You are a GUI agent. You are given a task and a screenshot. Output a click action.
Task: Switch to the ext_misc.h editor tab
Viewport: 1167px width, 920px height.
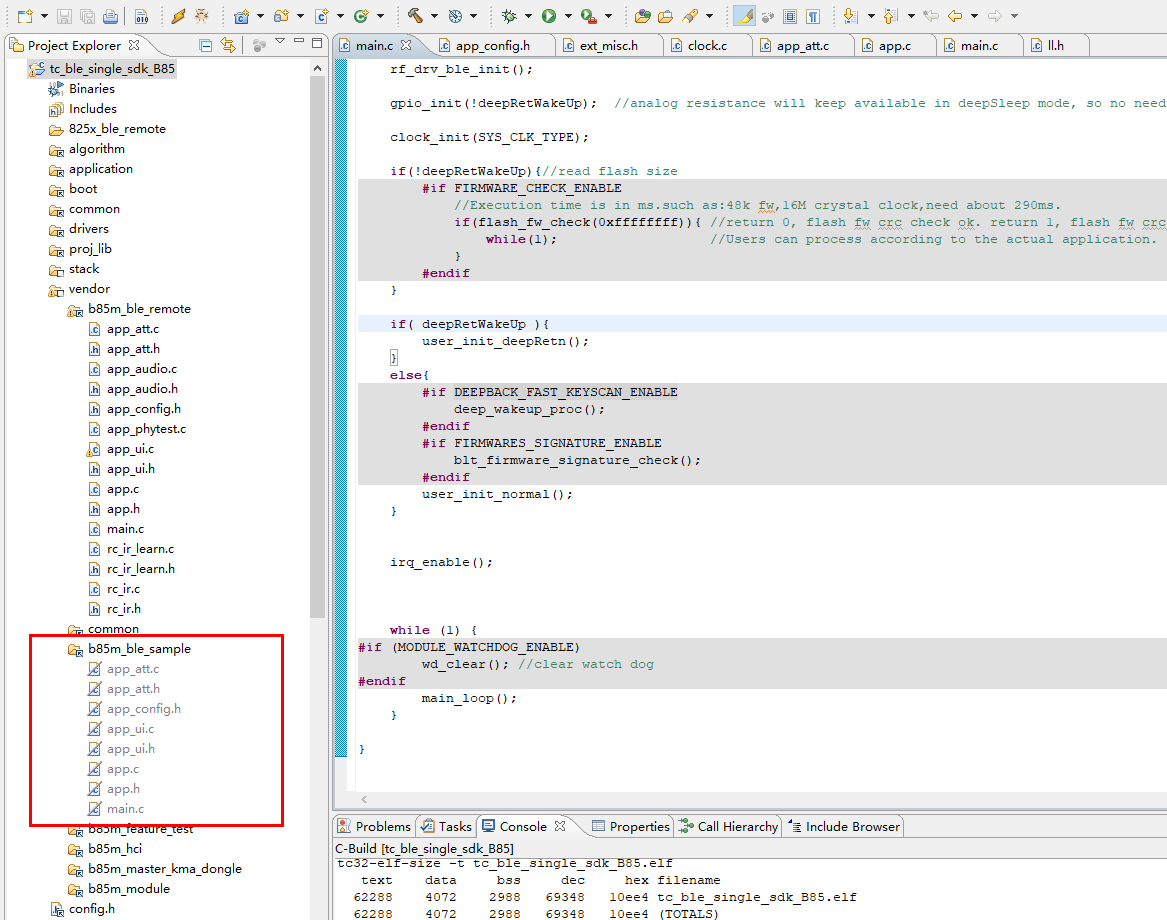609,45
